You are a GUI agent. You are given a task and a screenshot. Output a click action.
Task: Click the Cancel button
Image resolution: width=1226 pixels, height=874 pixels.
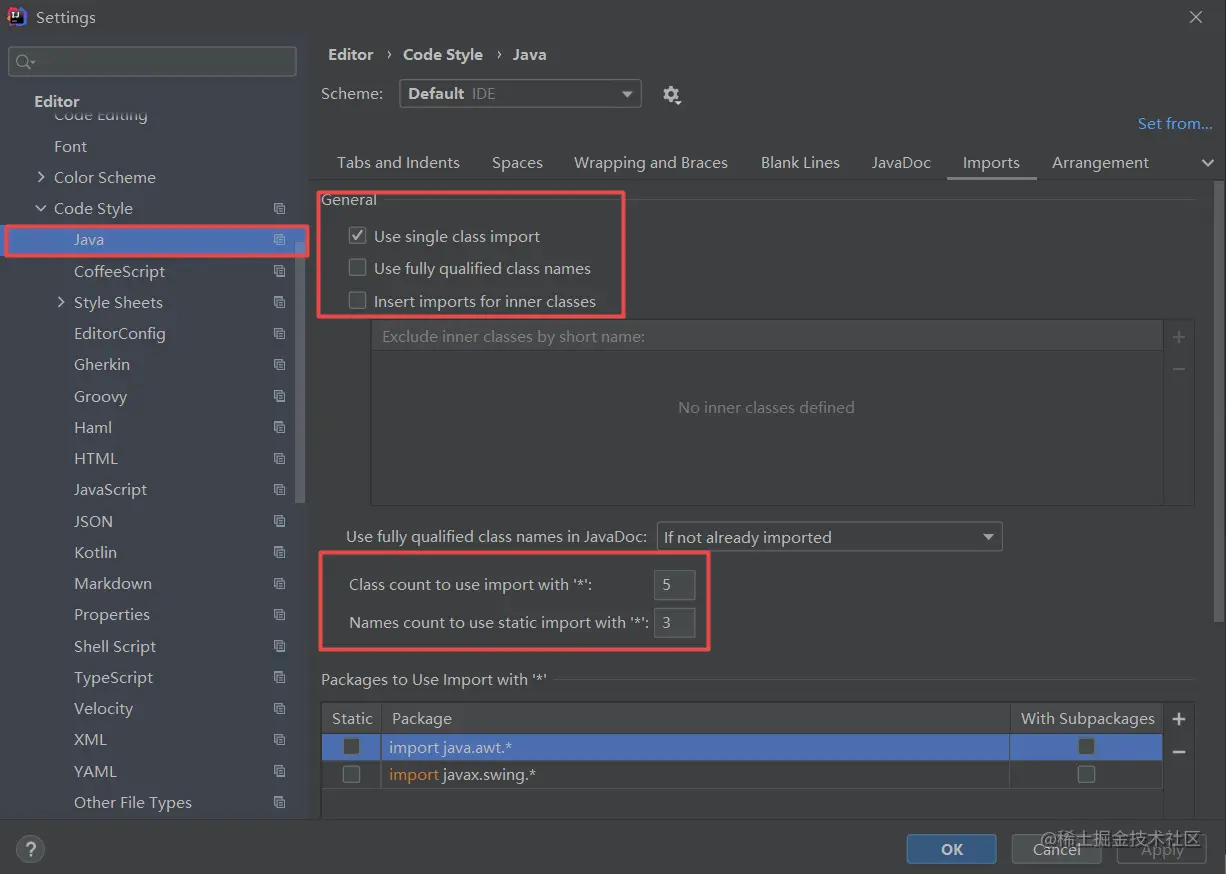[1057, 849]
